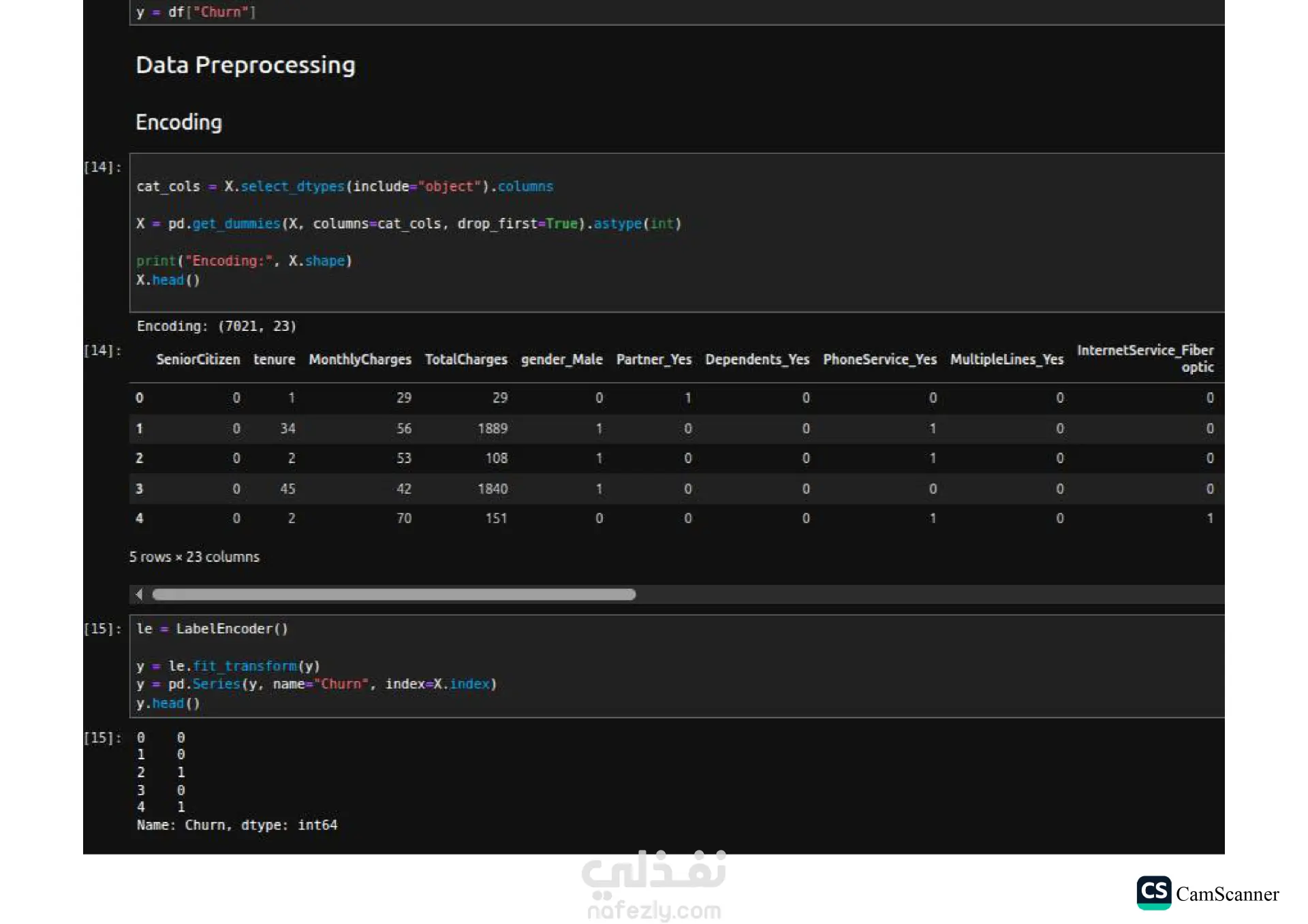Click the horizontal scrollbar thumb under the table
This screenshot has width=1308, height=924.
tap(394, 594)
